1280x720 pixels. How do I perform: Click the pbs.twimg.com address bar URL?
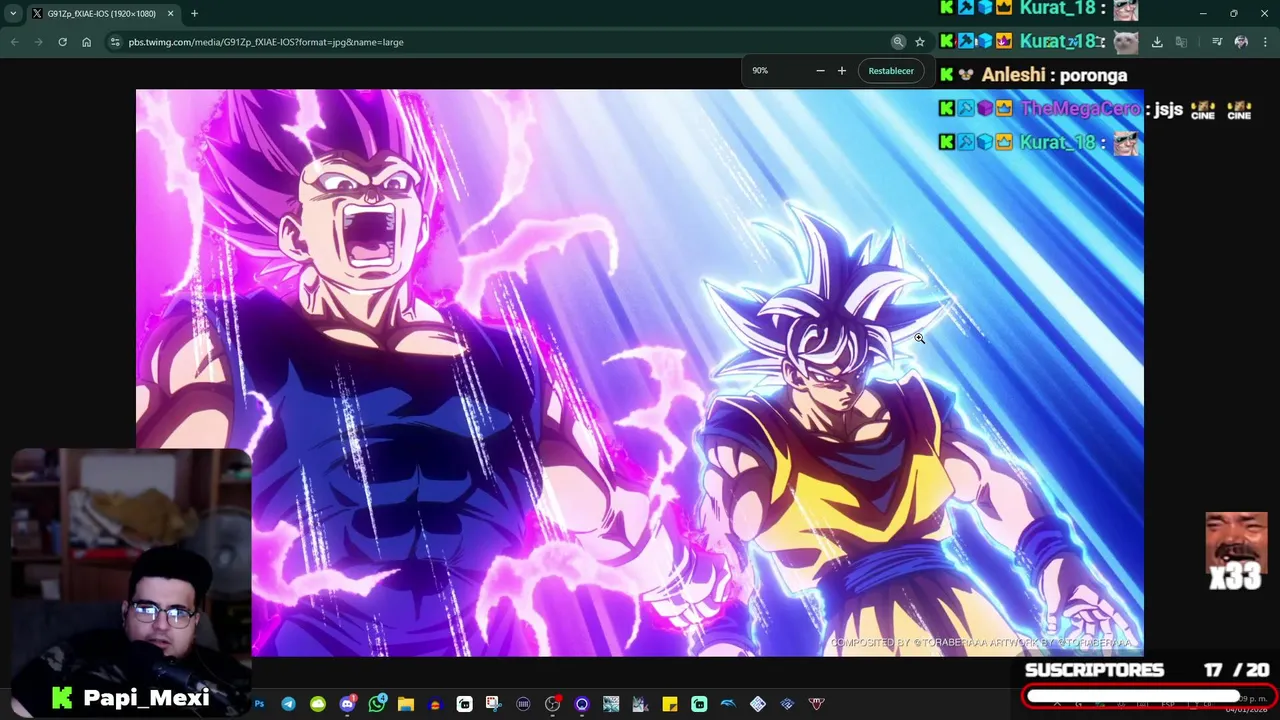pos(266,42)
